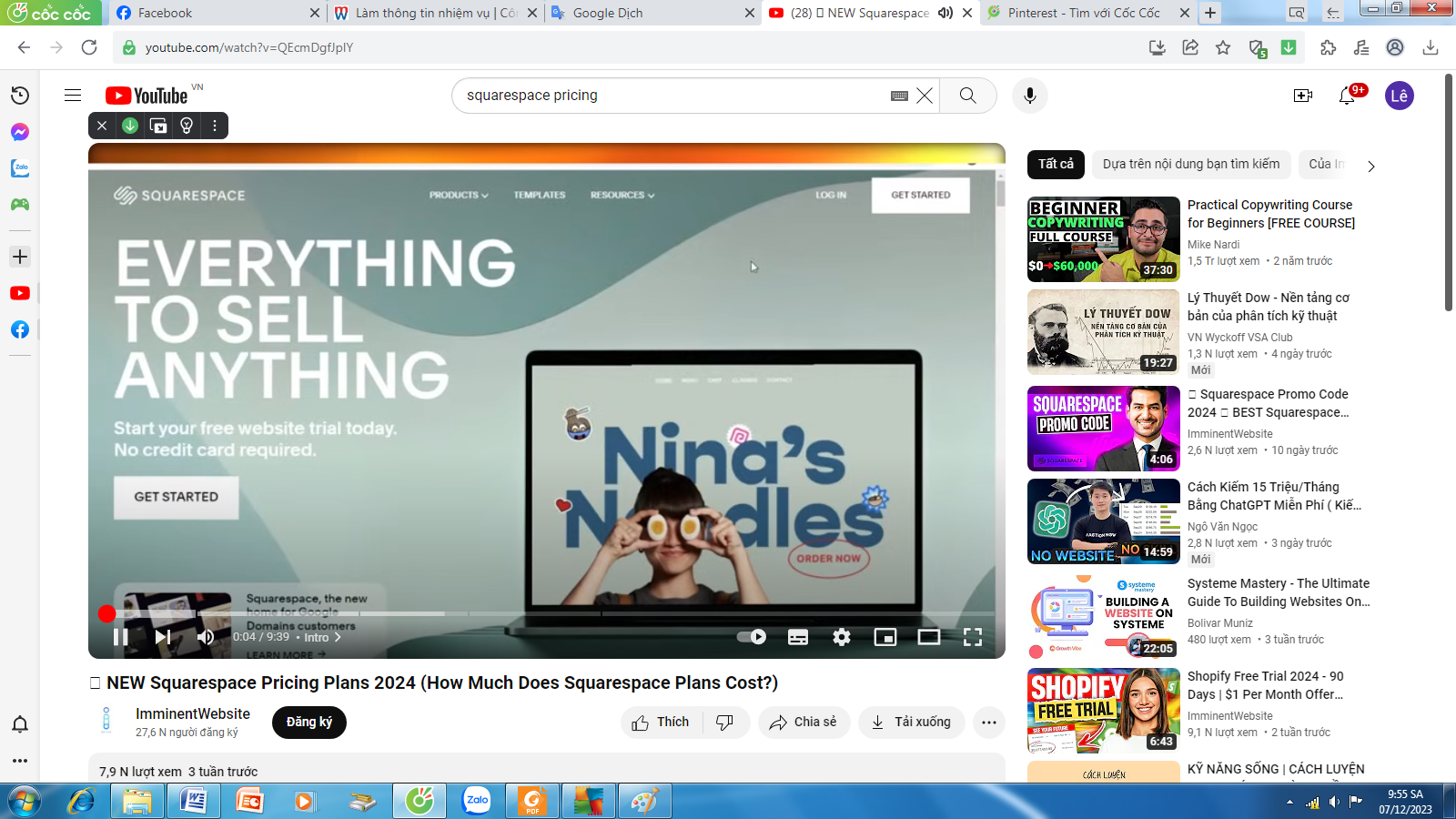Open Squarespace Promo Code 2024 video
The width and height of the screenshot is (1456, 819).
pos(1269,403)
